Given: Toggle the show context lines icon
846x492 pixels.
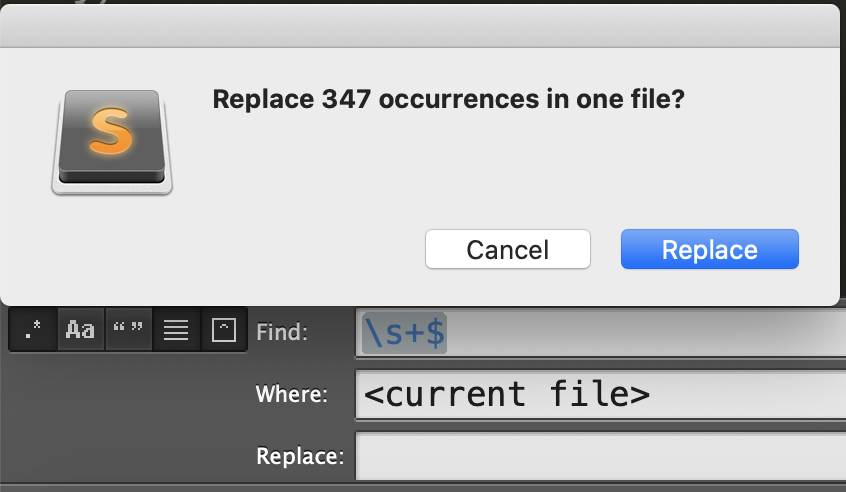Looking at the screenshot, I should click(176, 330).
